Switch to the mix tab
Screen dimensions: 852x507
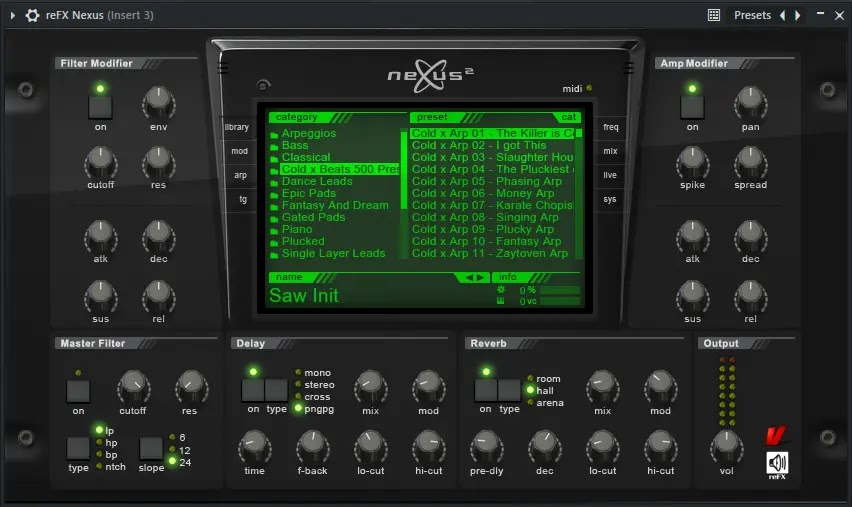point(610,151)
